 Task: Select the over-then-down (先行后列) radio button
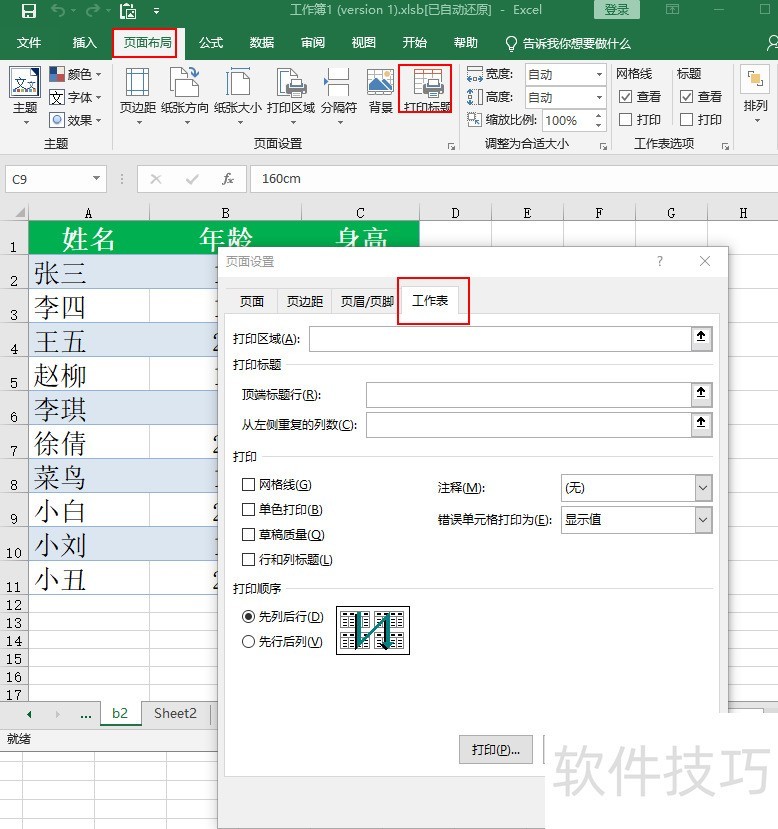click(x=249, y=642)
